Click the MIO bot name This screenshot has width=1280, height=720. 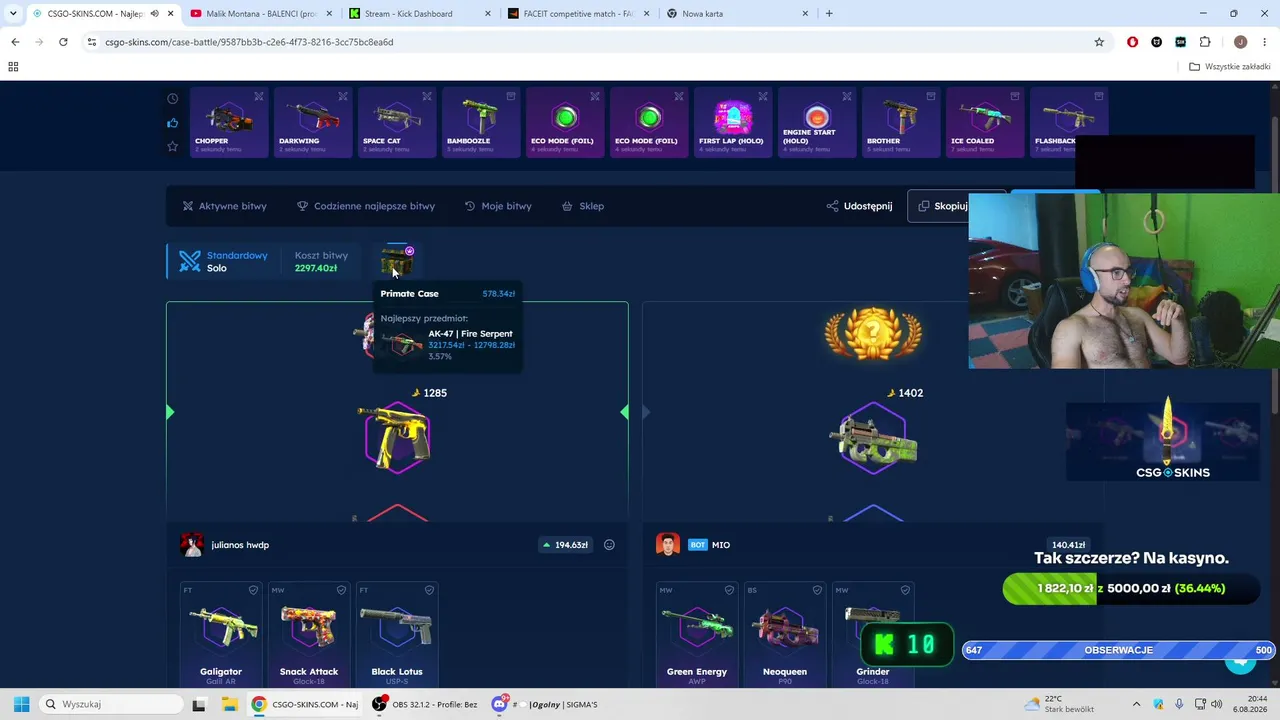click(721, 545)
